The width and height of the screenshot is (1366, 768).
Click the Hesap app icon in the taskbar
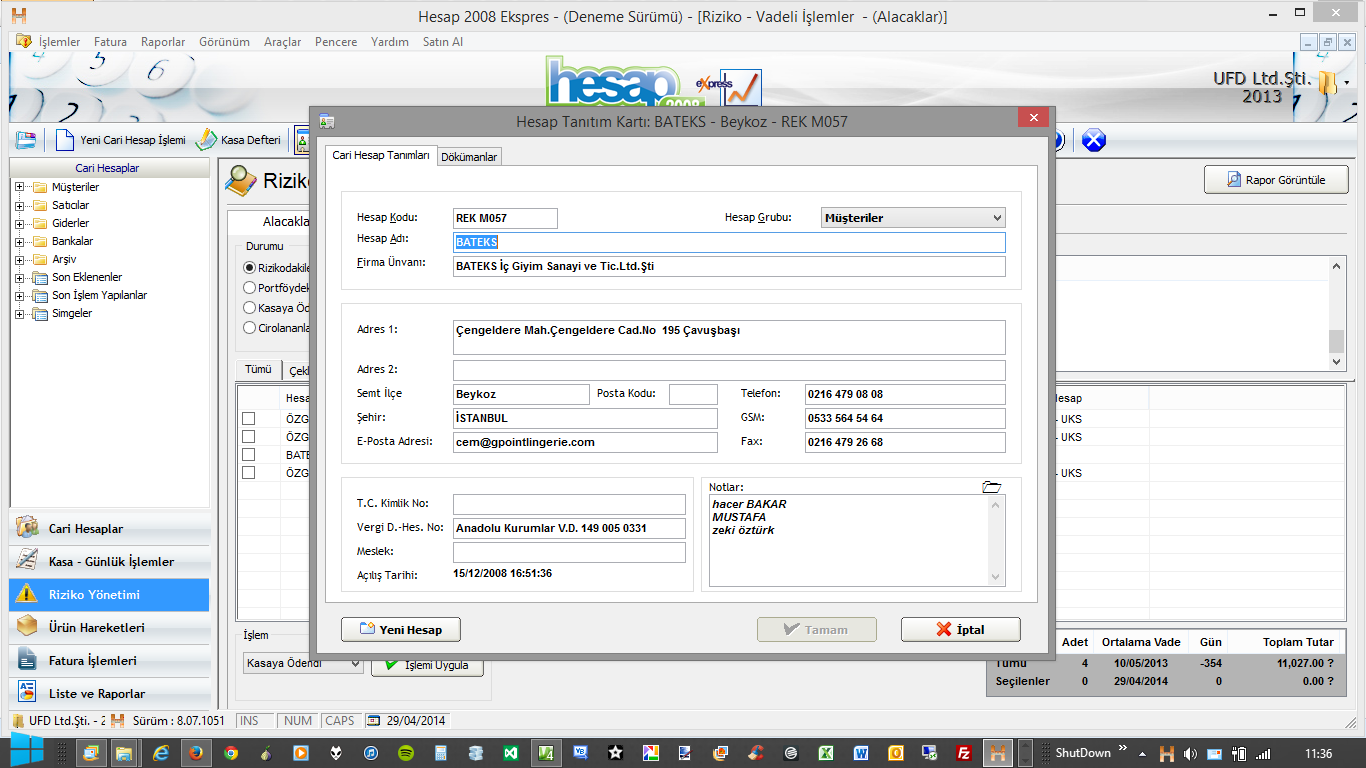coord(997,753)
